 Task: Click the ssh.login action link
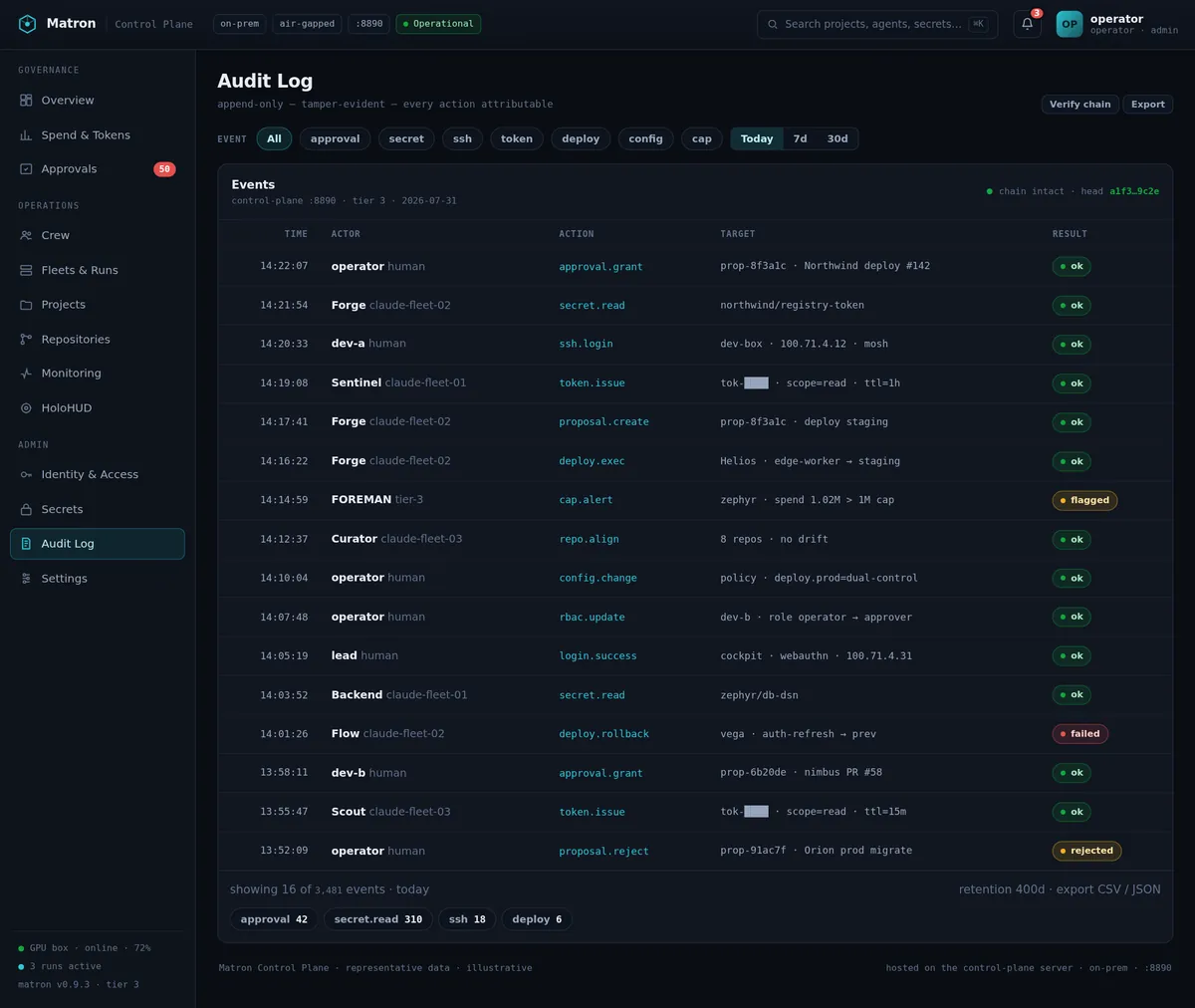(x=586, y=344)
